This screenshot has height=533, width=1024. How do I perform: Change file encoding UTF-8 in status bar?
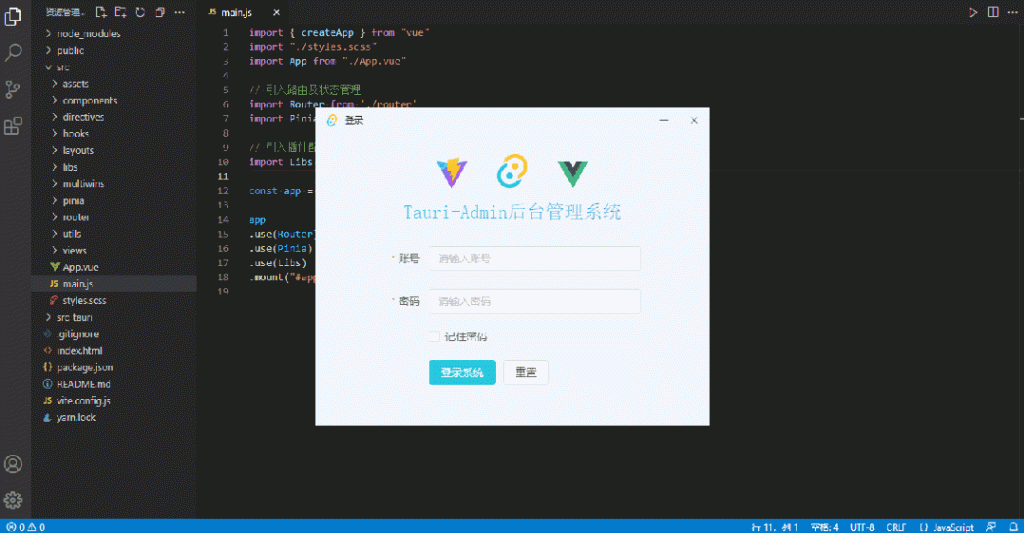point(862,527)
